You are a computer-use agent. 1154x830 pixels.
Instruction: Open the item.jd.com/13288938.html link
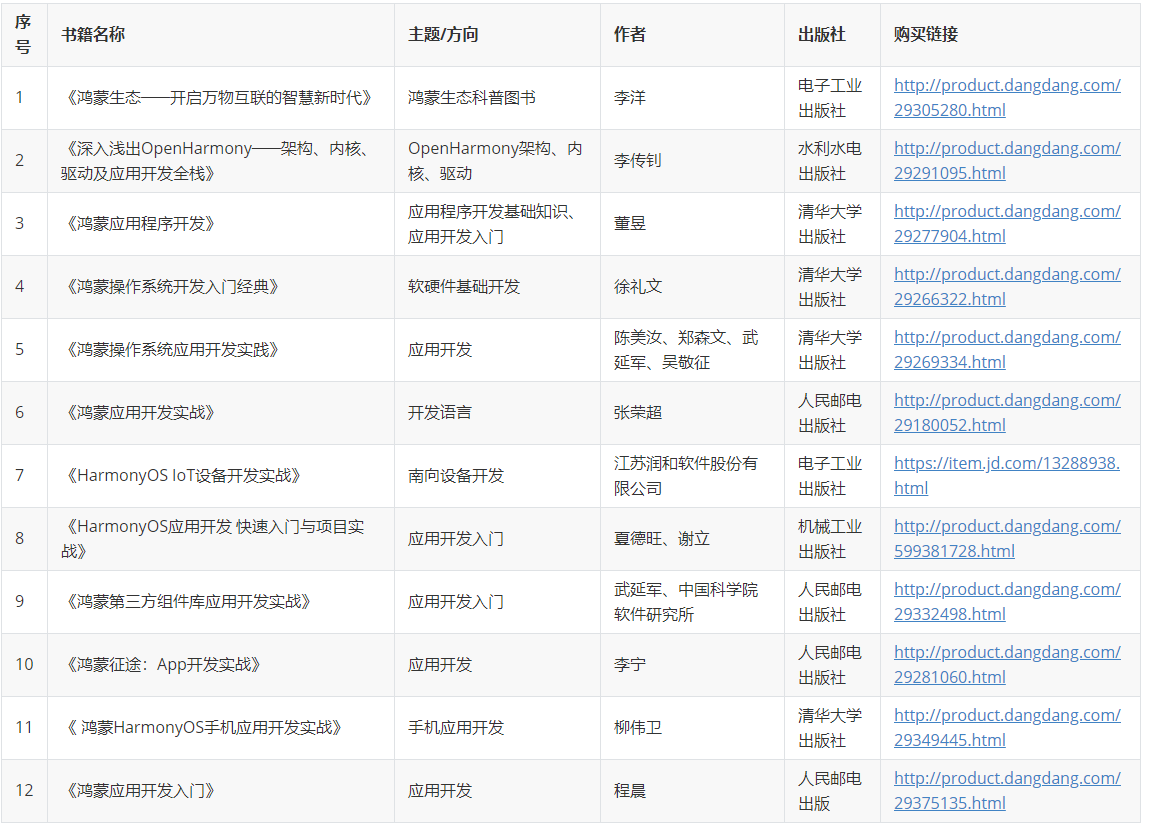point(1007,476)
